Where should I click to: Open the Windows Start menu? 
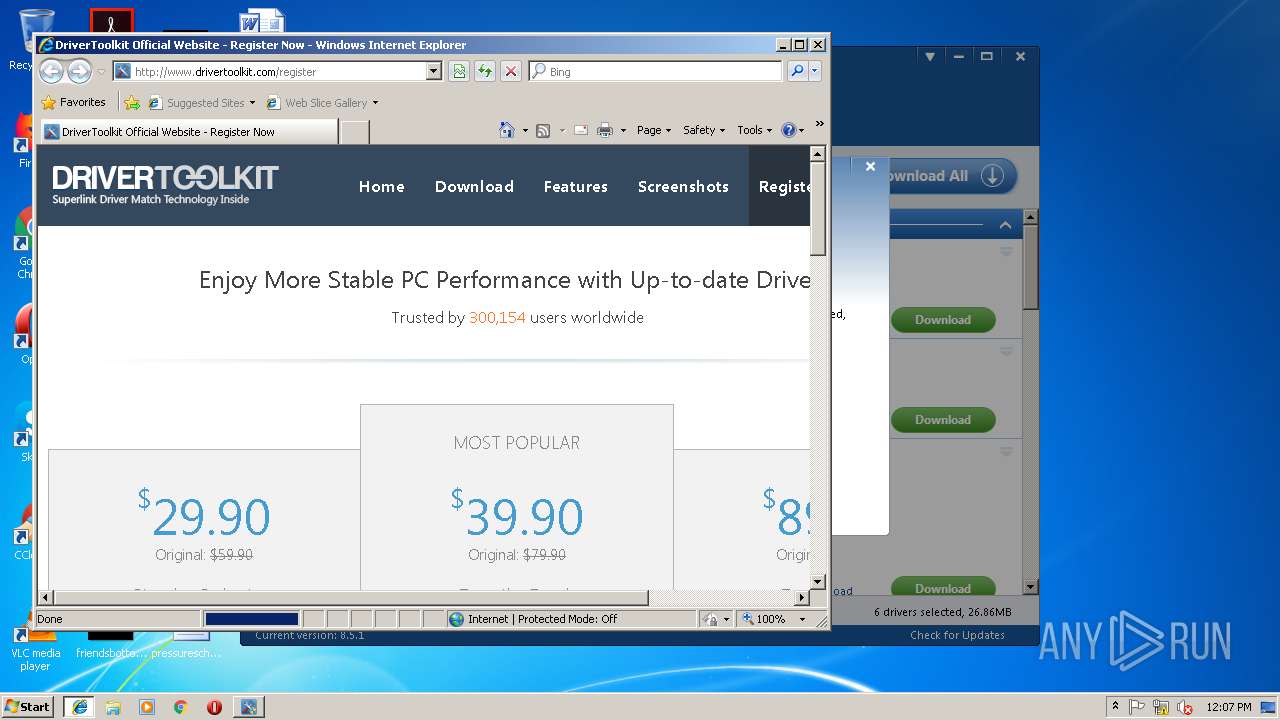28,706
